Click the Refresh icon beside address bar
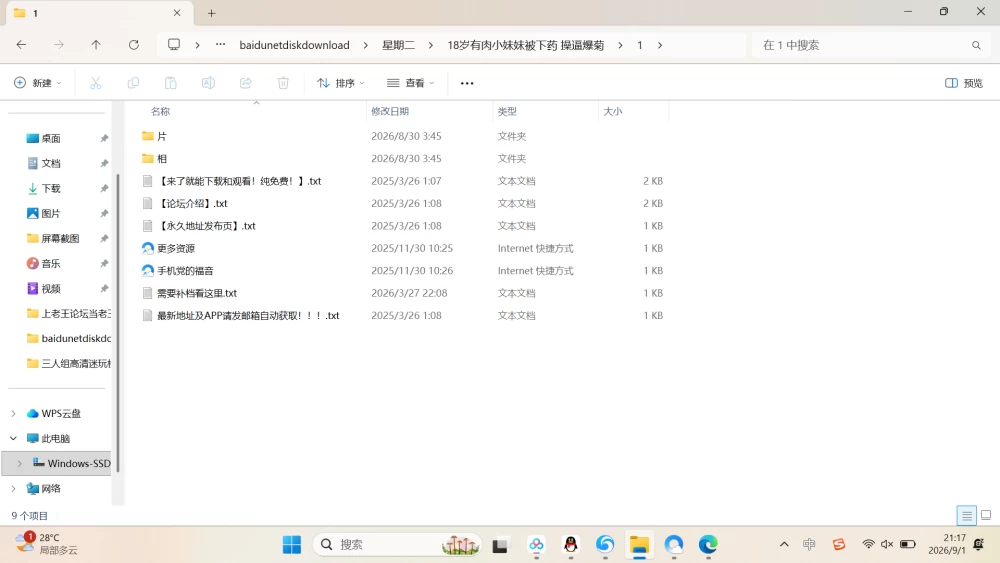Image resolution: width=1000 pixels, height=563 pixels. [x=133, y=45]
